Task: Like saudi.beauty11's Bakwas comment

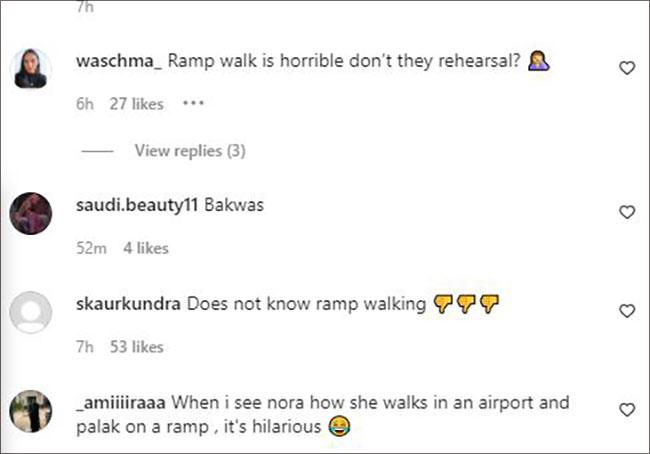Action: click(x=627, y=212)
